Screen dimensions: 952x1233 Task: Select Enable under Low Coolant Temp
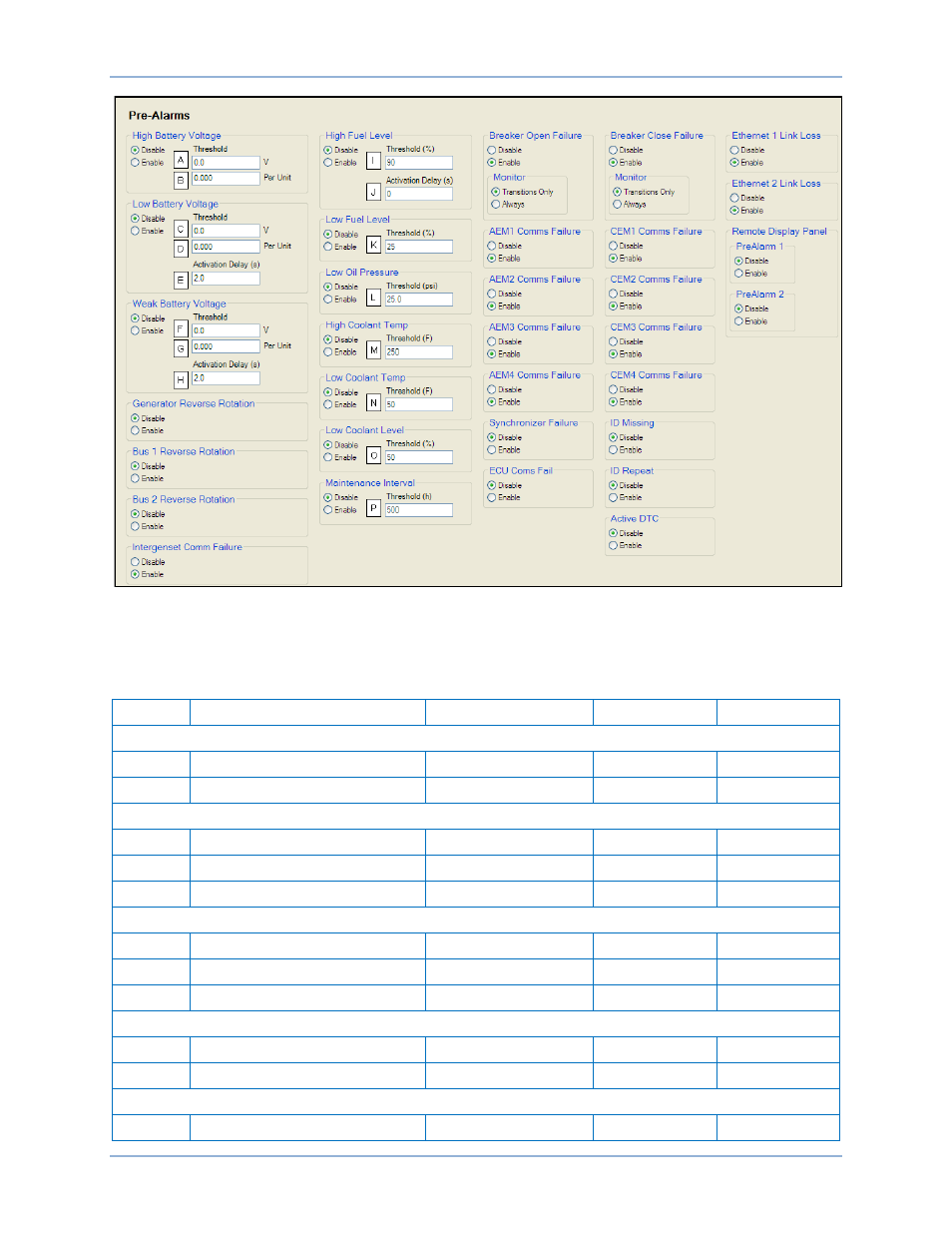click(327, 404)
